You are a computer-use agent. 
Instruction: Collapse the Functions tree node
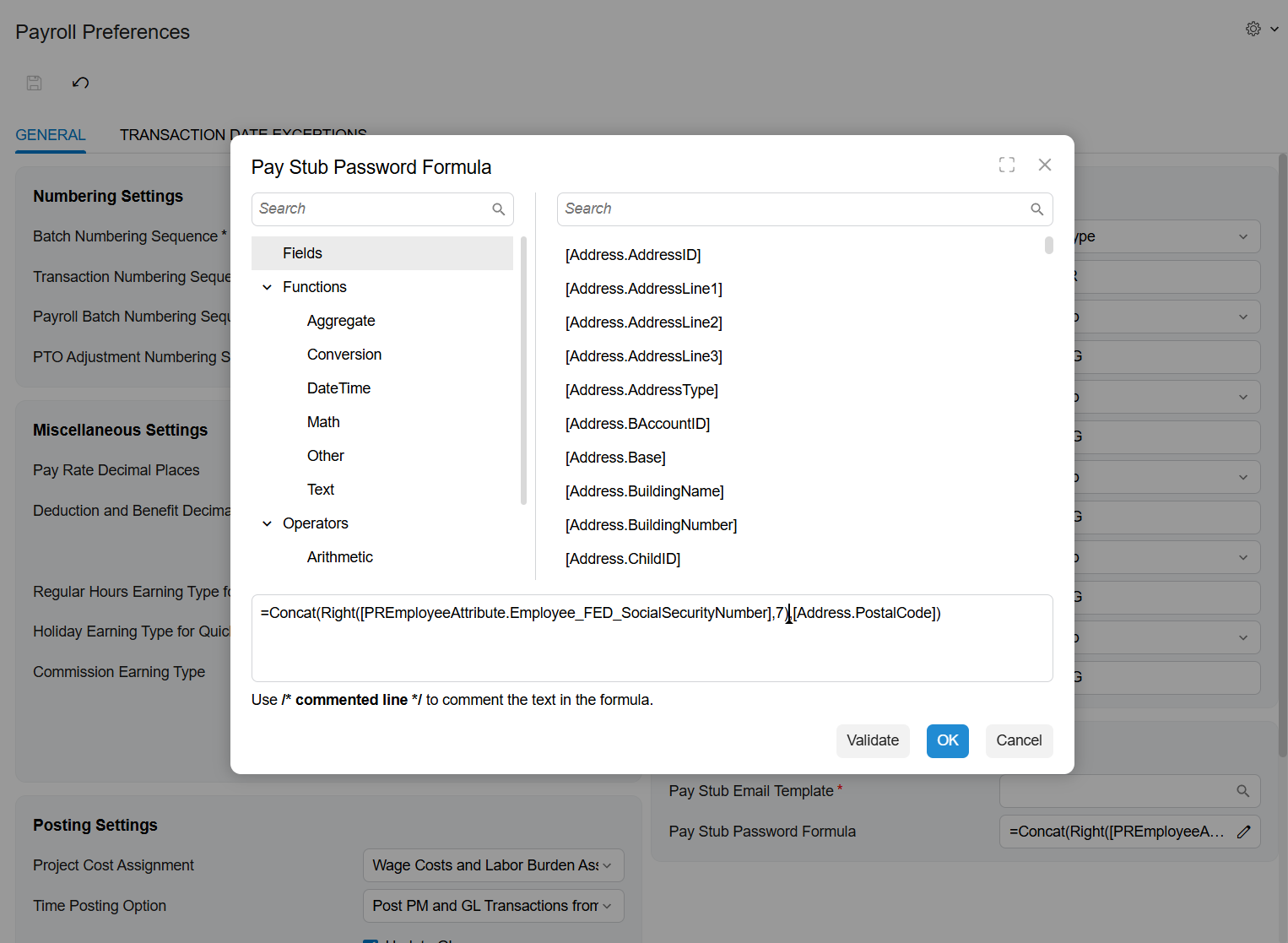pos(267,287)
